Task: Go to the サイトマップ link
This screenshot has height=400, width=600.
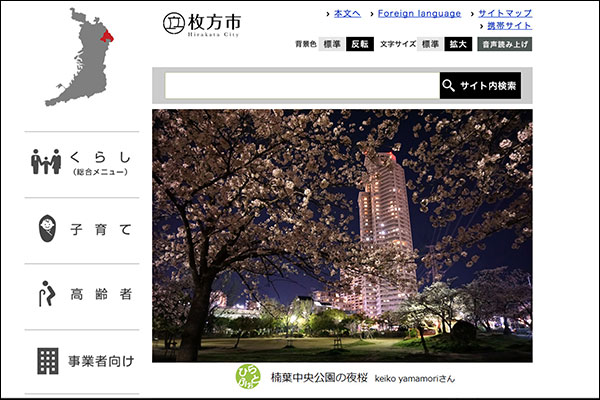Action: click(505, 14)
